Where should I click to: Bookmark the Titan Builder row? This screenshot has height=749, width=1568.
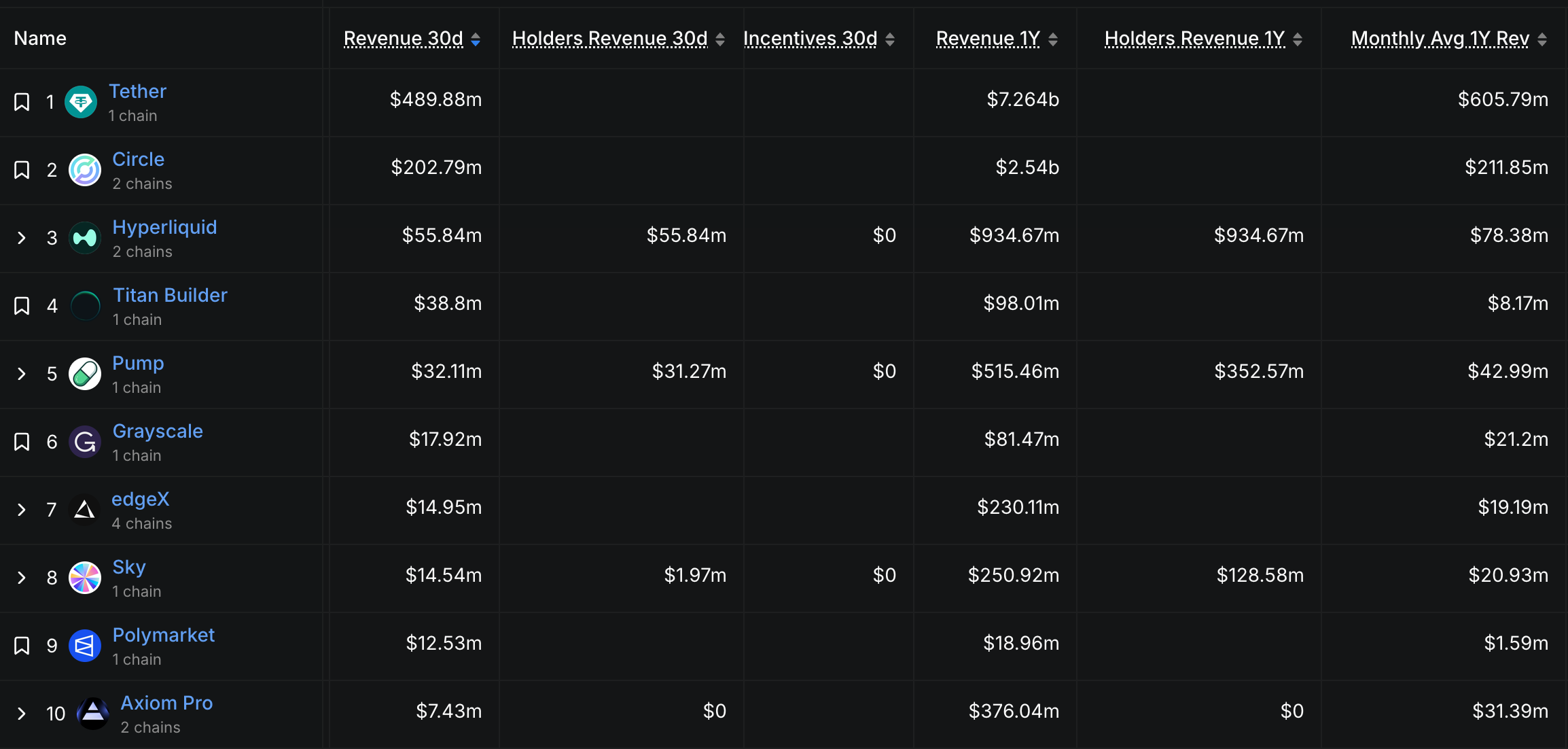[21, 306]
